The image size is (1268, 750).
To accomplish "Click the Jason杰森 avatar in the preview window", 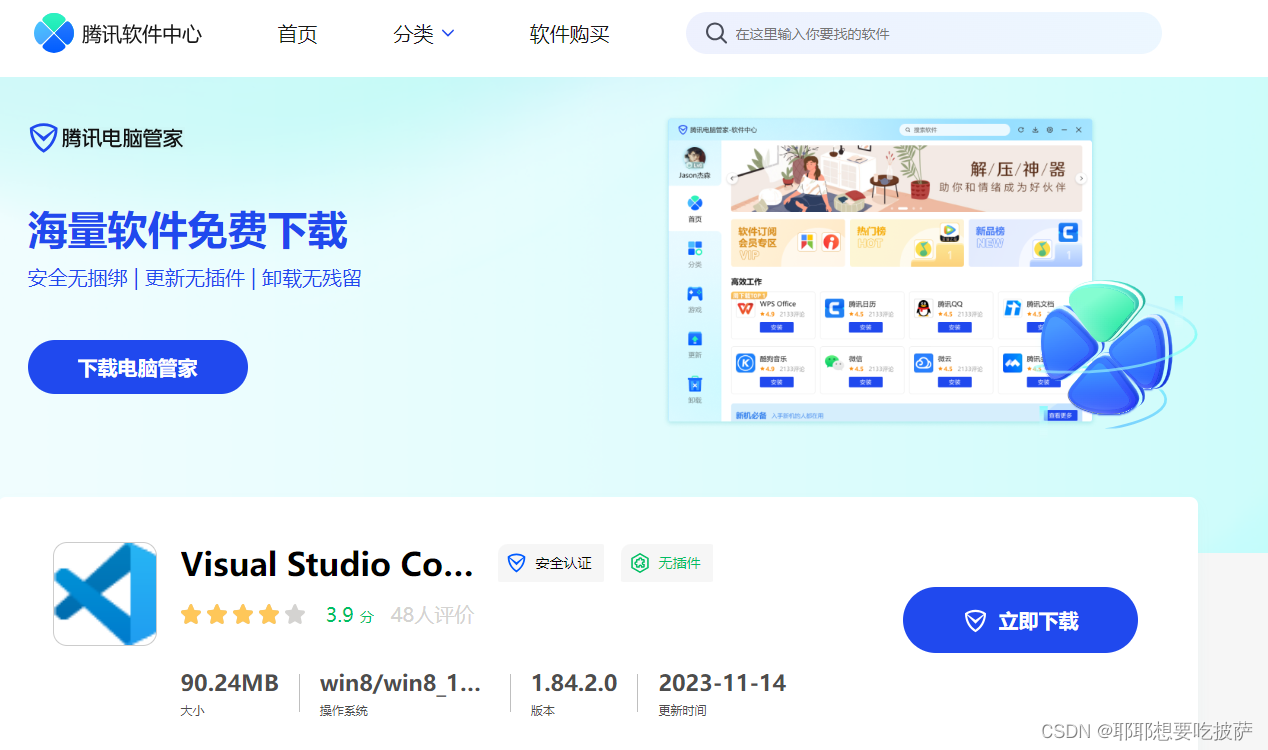I will tap(694, 157).
